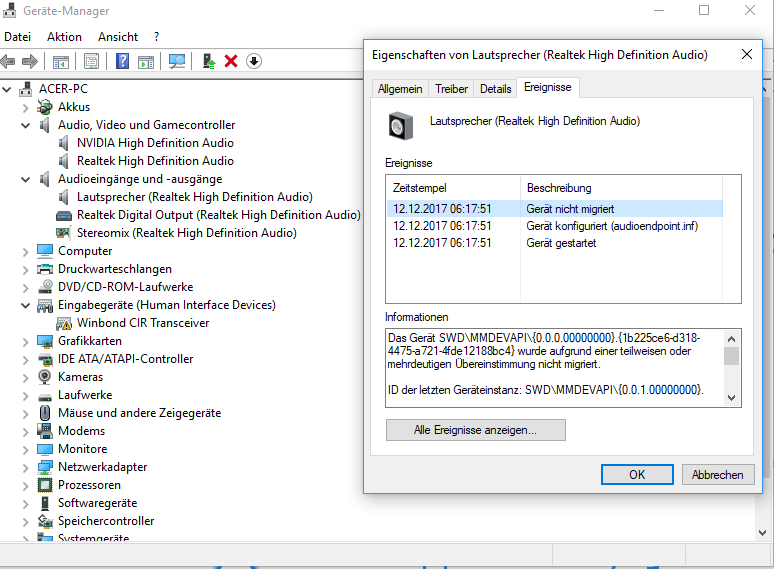The width and height of the screenshot is (774, 569).
Task: Select Winbond CIR Transceiver device
Action: click(143, 323)
